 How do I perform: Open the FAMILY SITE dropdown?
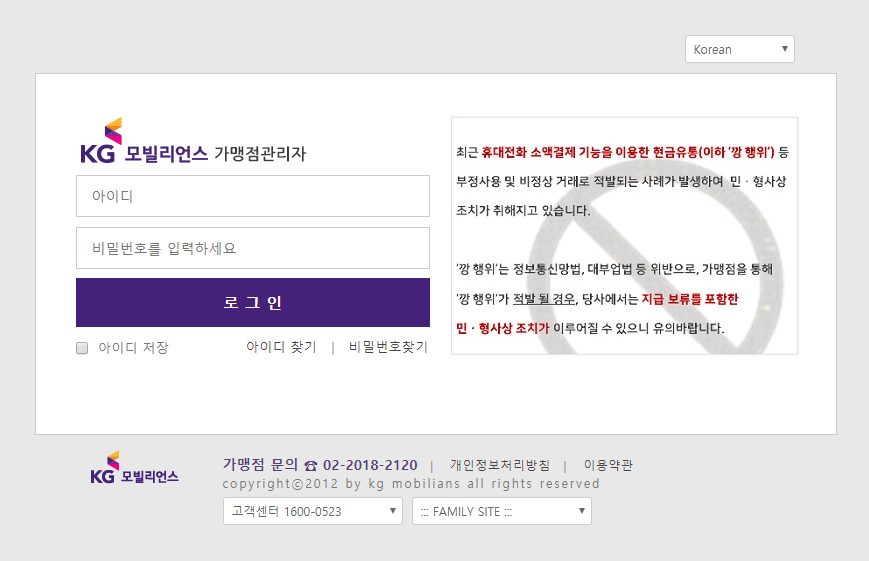pyautogui.click(x=501, y=511)
